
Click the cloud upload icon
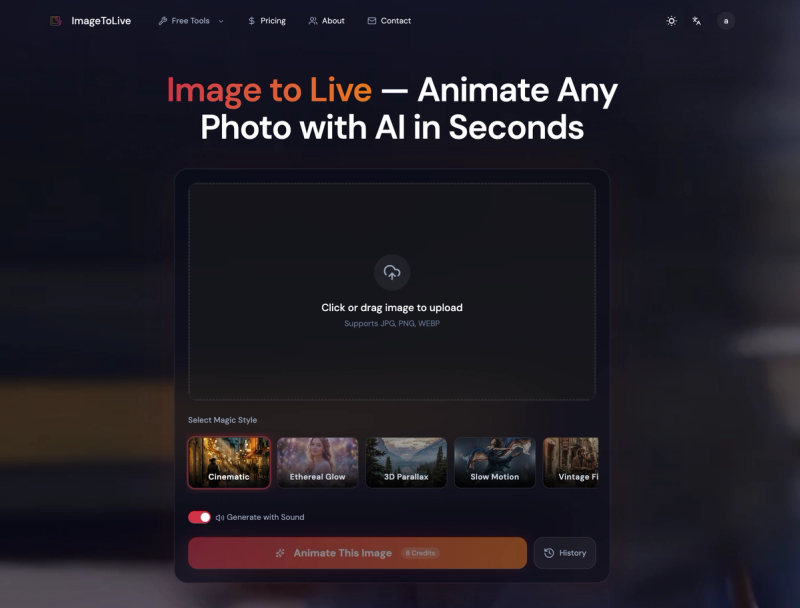(391, 273)
